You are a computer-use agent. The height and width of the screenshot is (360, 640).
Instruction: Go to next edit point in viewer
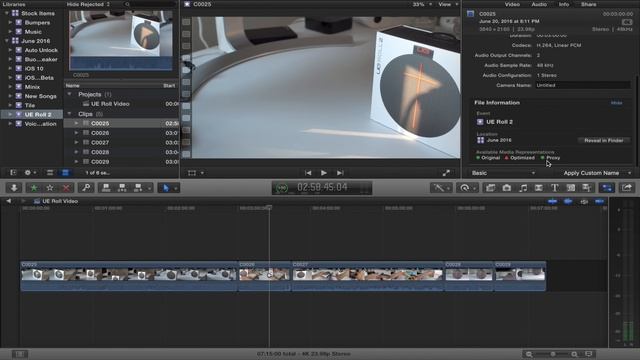(x=340, y=173)
